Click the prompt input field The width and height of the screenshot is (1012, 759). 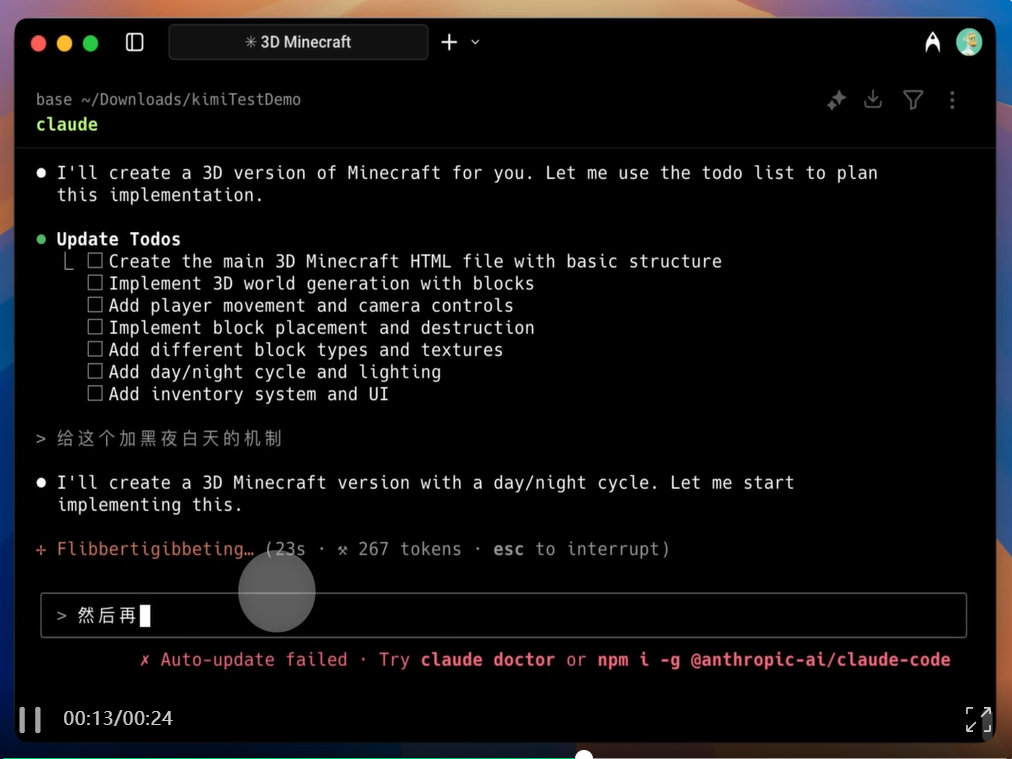pos(503,615)
